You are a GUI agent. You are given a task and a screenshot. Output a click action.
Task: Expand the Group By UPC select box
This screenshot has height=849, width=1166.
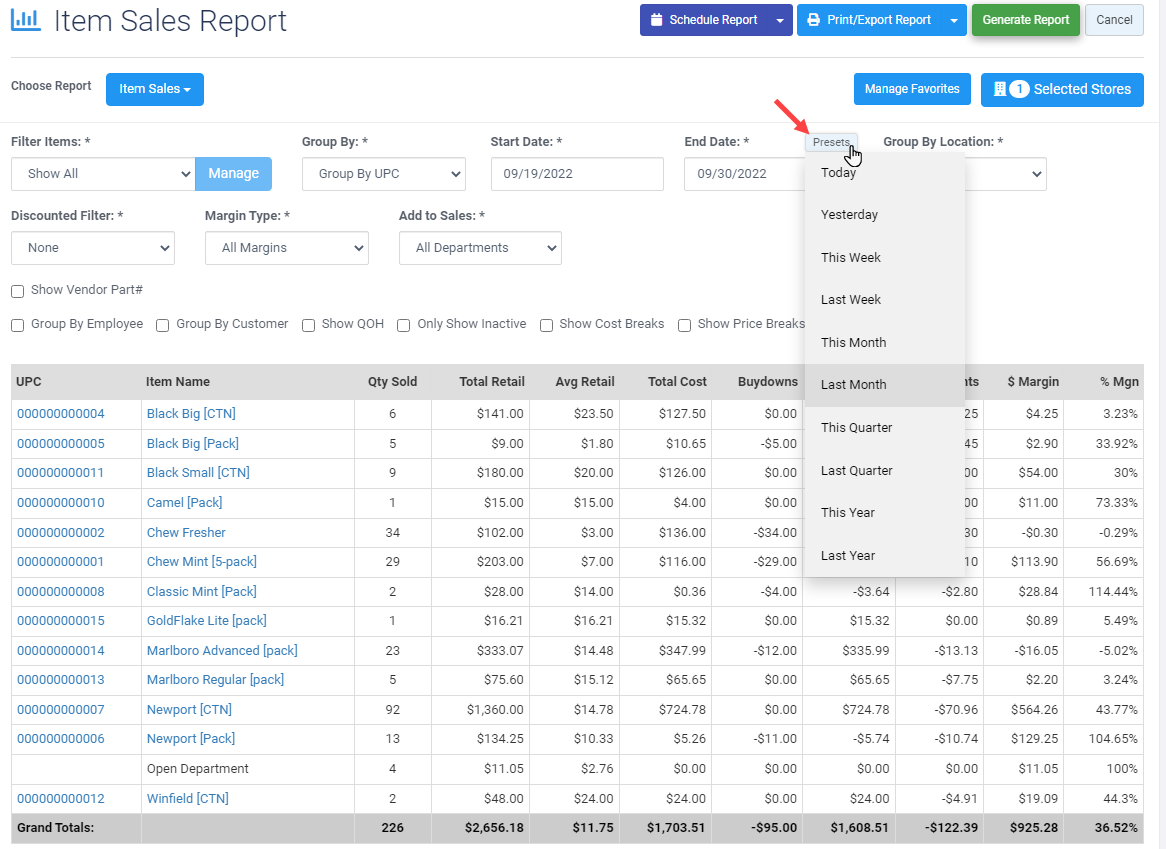coord(383,174)
